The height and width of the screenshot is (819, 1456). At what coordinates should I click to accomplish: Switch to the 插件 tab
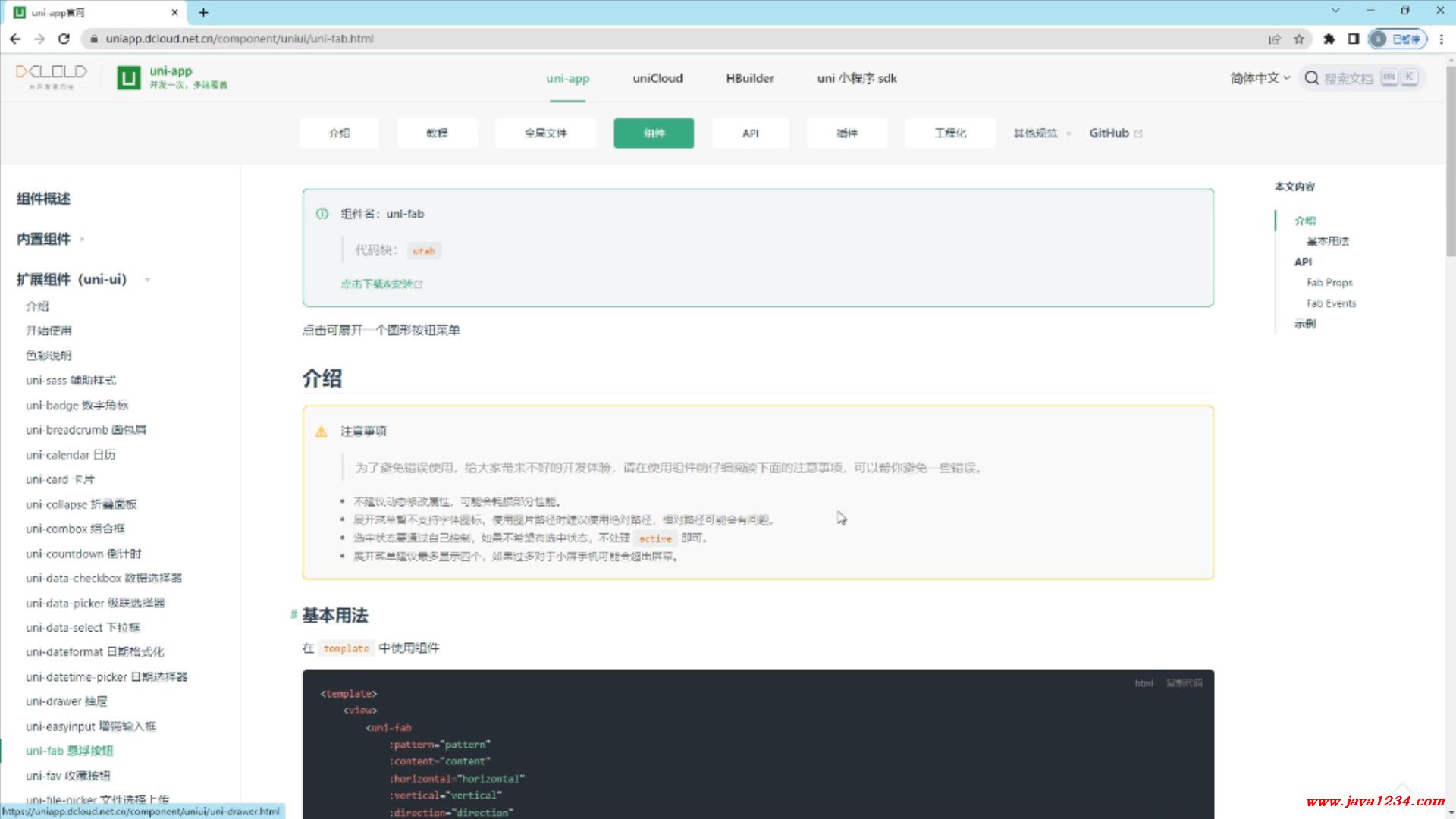click(x=847, y=133)
